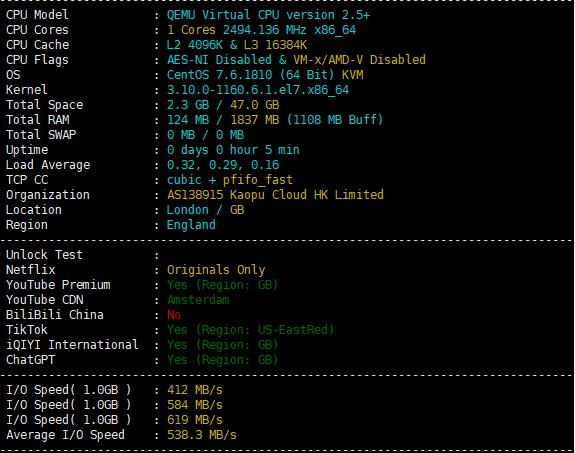This screenshot has width=575, height=453.
Task: Select the CPU Cores value text
Action: coord(261,30)
